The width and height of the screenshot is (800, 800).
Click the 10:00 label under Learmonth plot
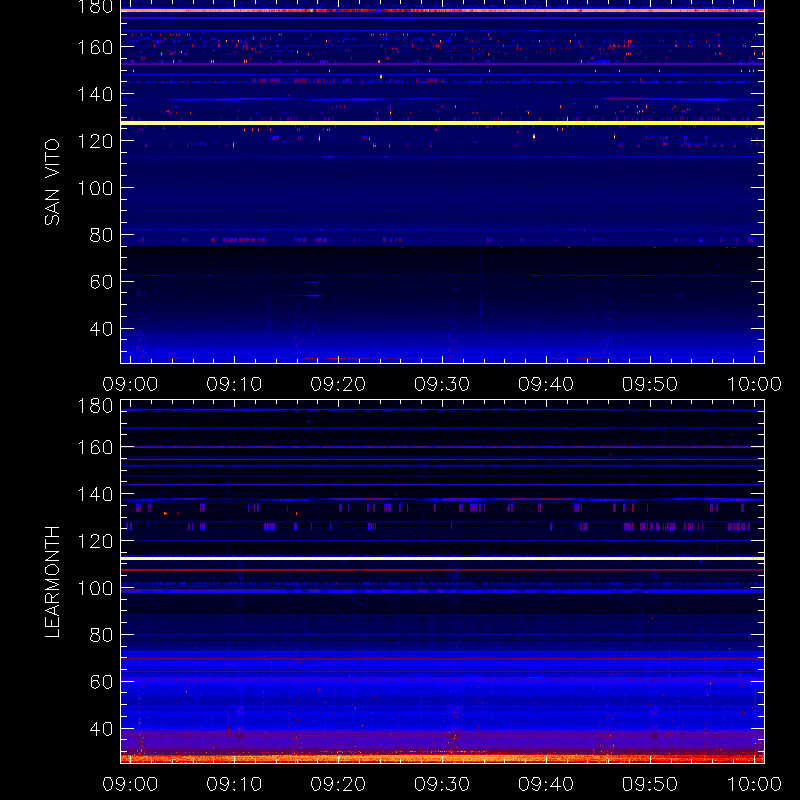[x=754, y=784]
